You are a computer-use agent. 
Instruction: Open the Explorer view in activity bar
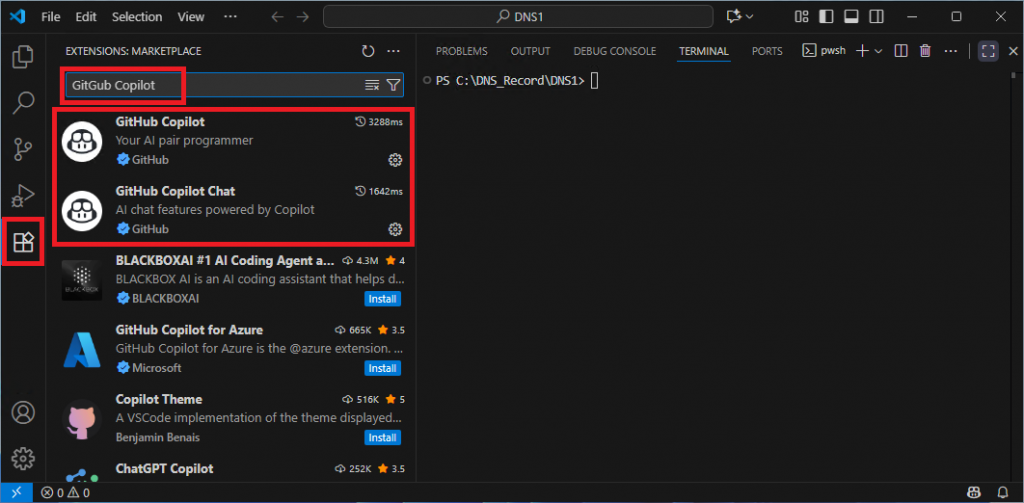[24, 57]
